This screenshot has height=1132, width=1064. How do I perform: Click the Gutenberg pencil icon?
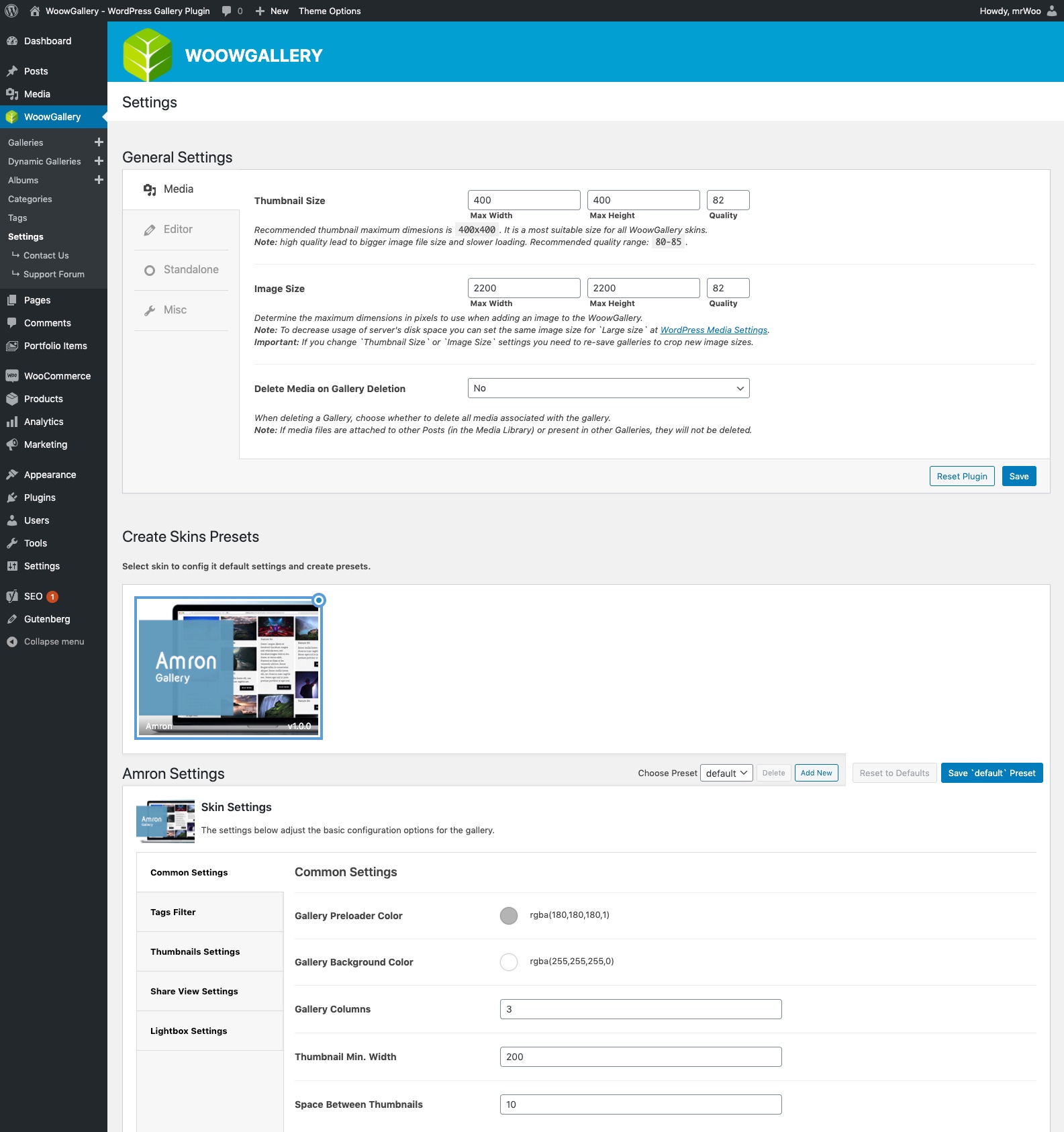coord(12,619)
